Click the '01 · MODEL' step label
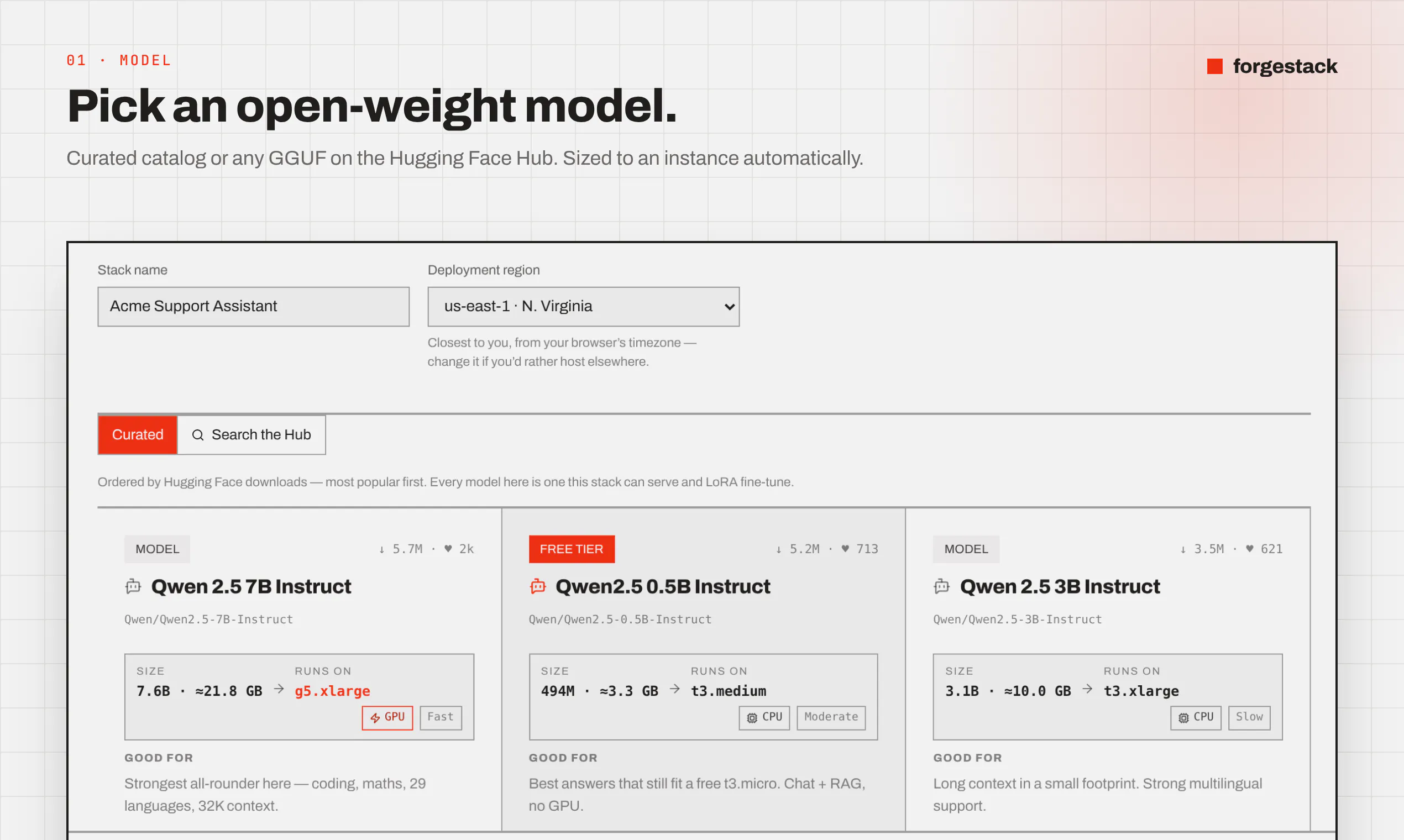 coord(119,60)
